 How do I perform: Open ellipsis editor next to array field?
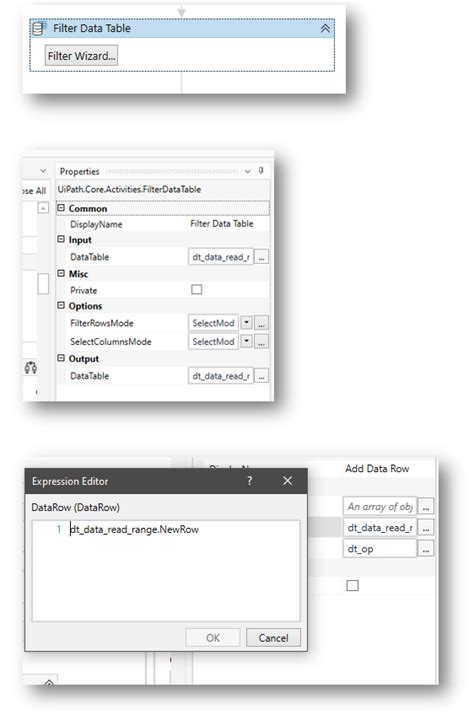426,507
